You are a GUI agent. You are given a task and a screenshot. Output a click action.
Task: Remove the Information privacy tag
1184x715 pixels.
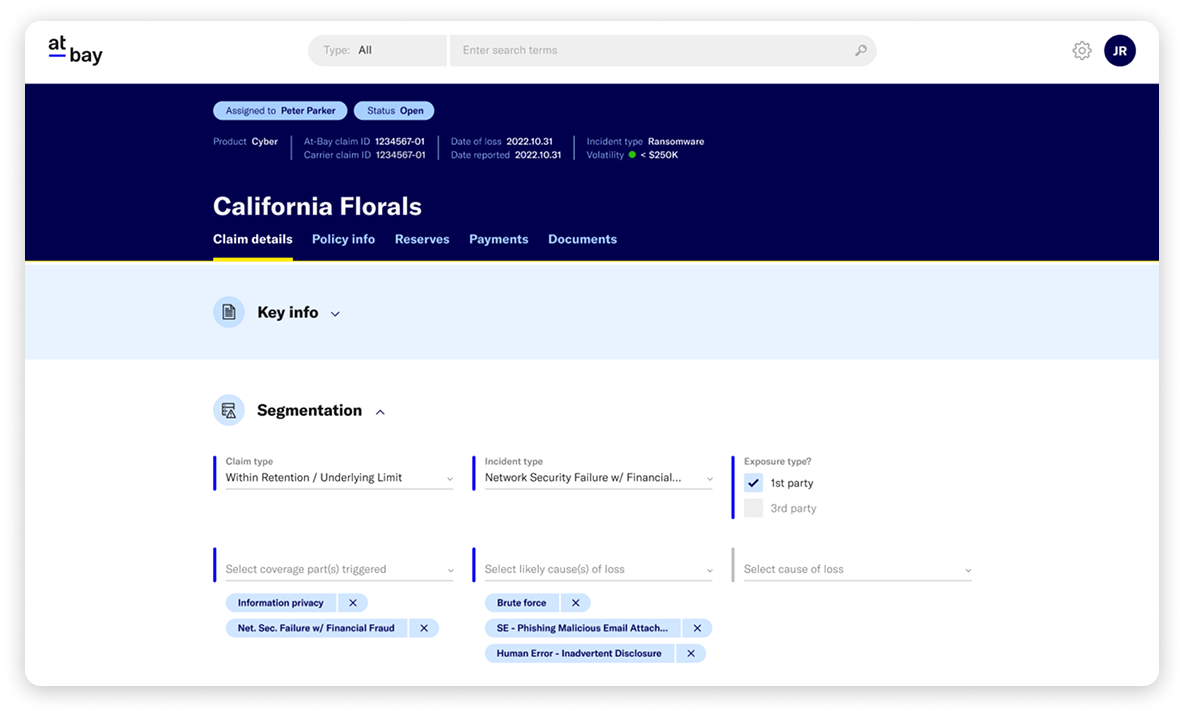pos(353,603)
